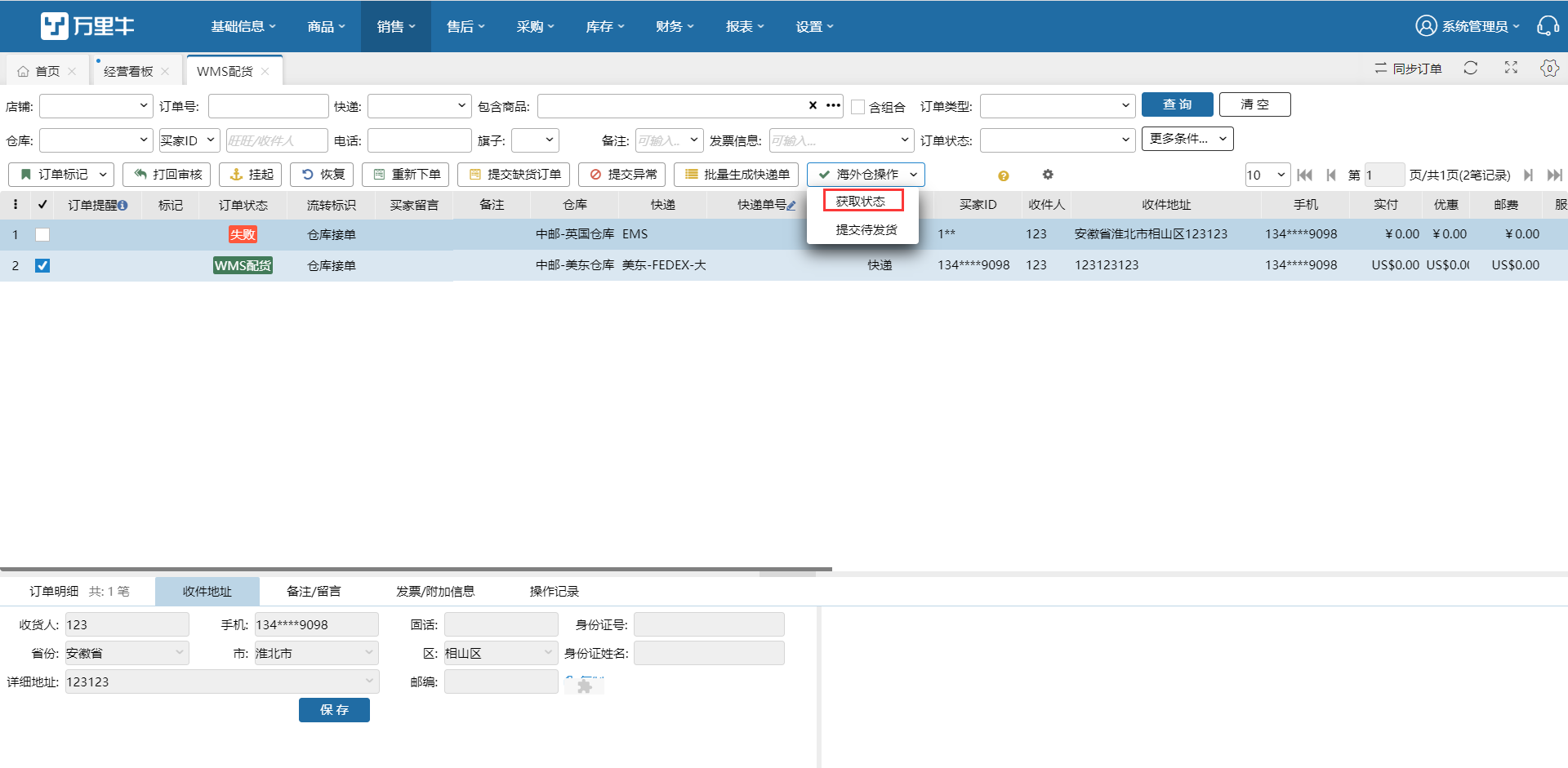Image resolution: width=1568 pixels, height=768 pixels.
Task: Change page size dropdown showing 10
Action: 1267,175
